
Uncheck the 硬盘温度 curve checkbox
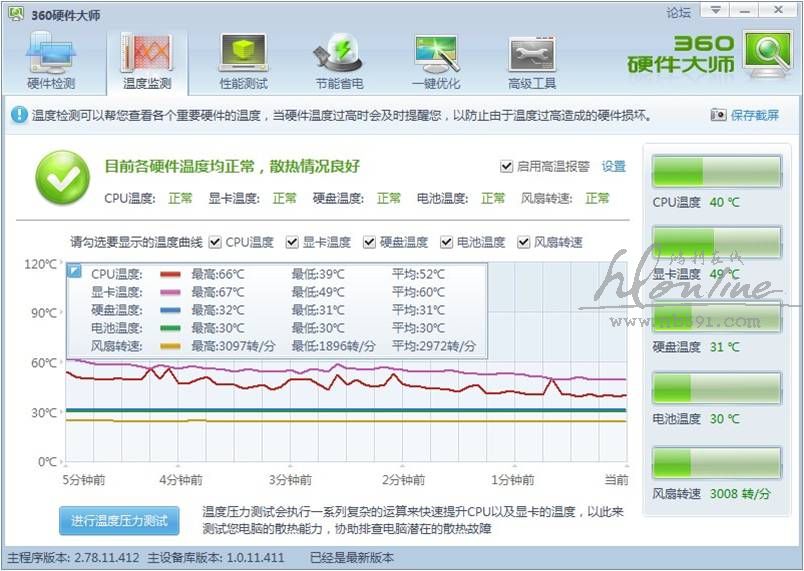click(x=369, y=242)
